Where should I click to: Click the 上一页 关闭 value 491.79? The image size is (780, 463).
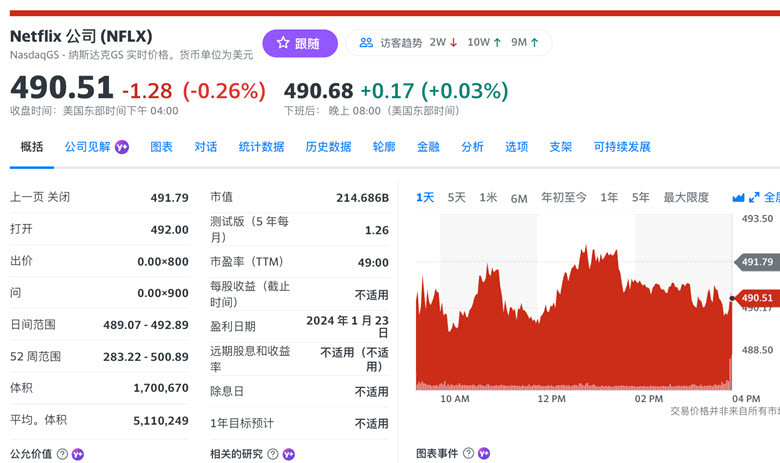[170, 198]
